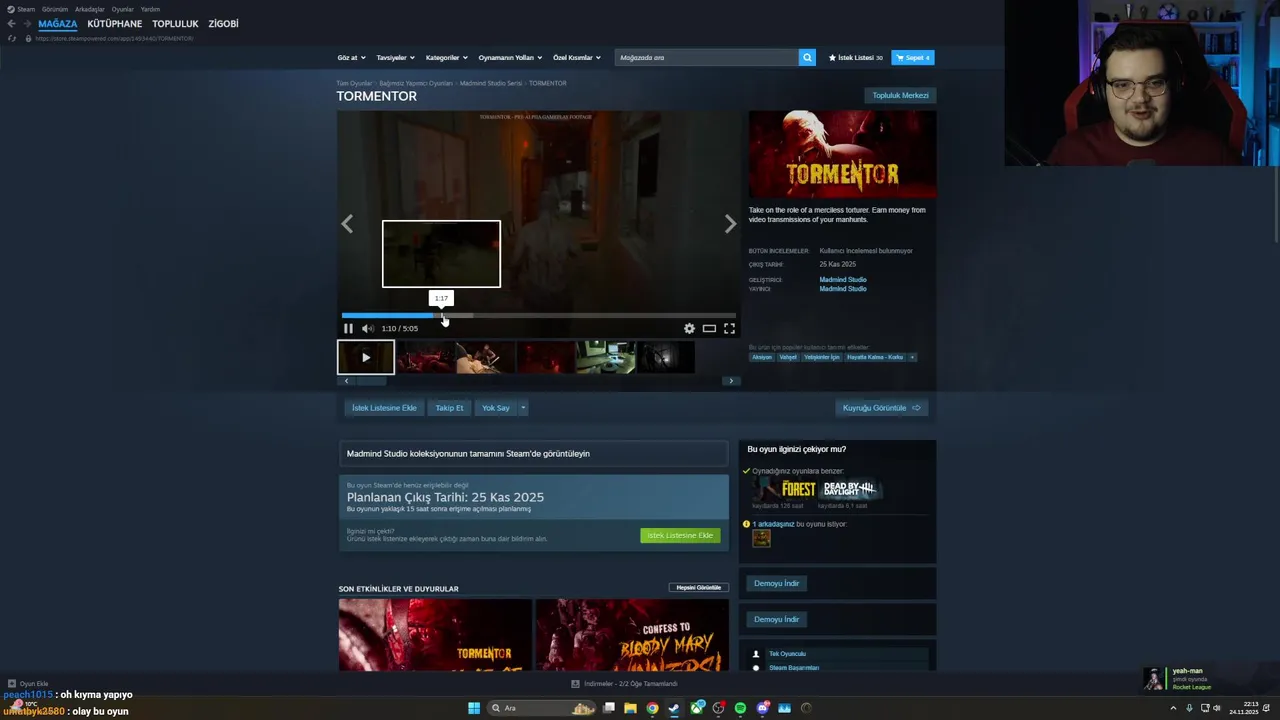Click İstek Listesine Ekle below video
Viewport: 1280px width, 720px height.
[x=384, y=408]
